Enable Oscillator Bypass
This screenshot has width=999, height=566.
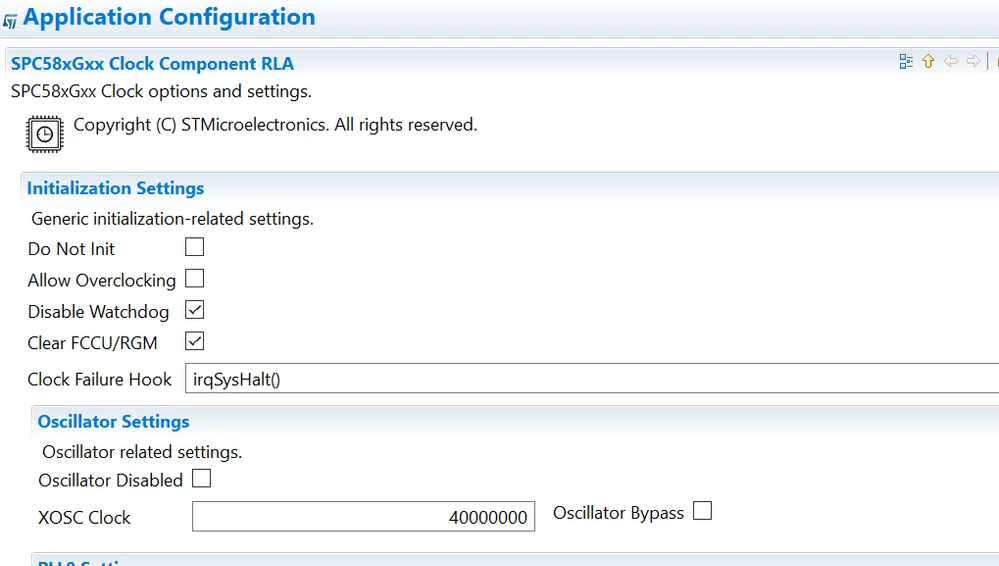(x=702, y=511)
